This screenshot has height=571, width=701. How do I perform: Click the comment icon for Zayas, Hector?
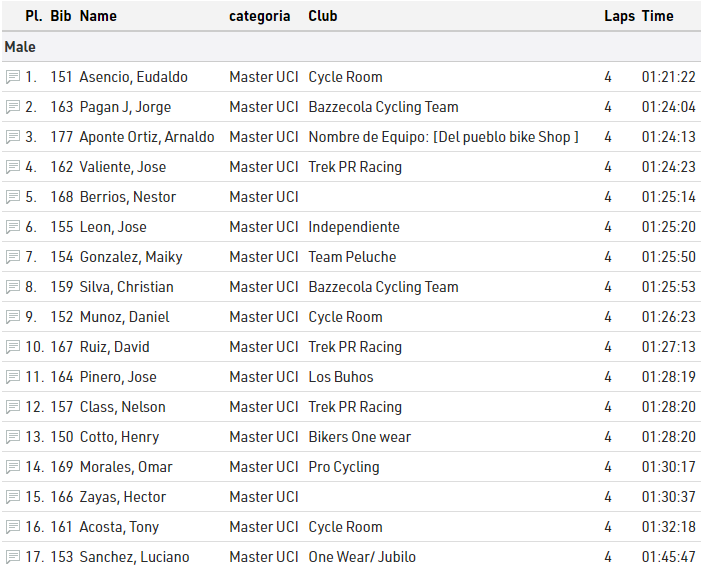(13, 497)
